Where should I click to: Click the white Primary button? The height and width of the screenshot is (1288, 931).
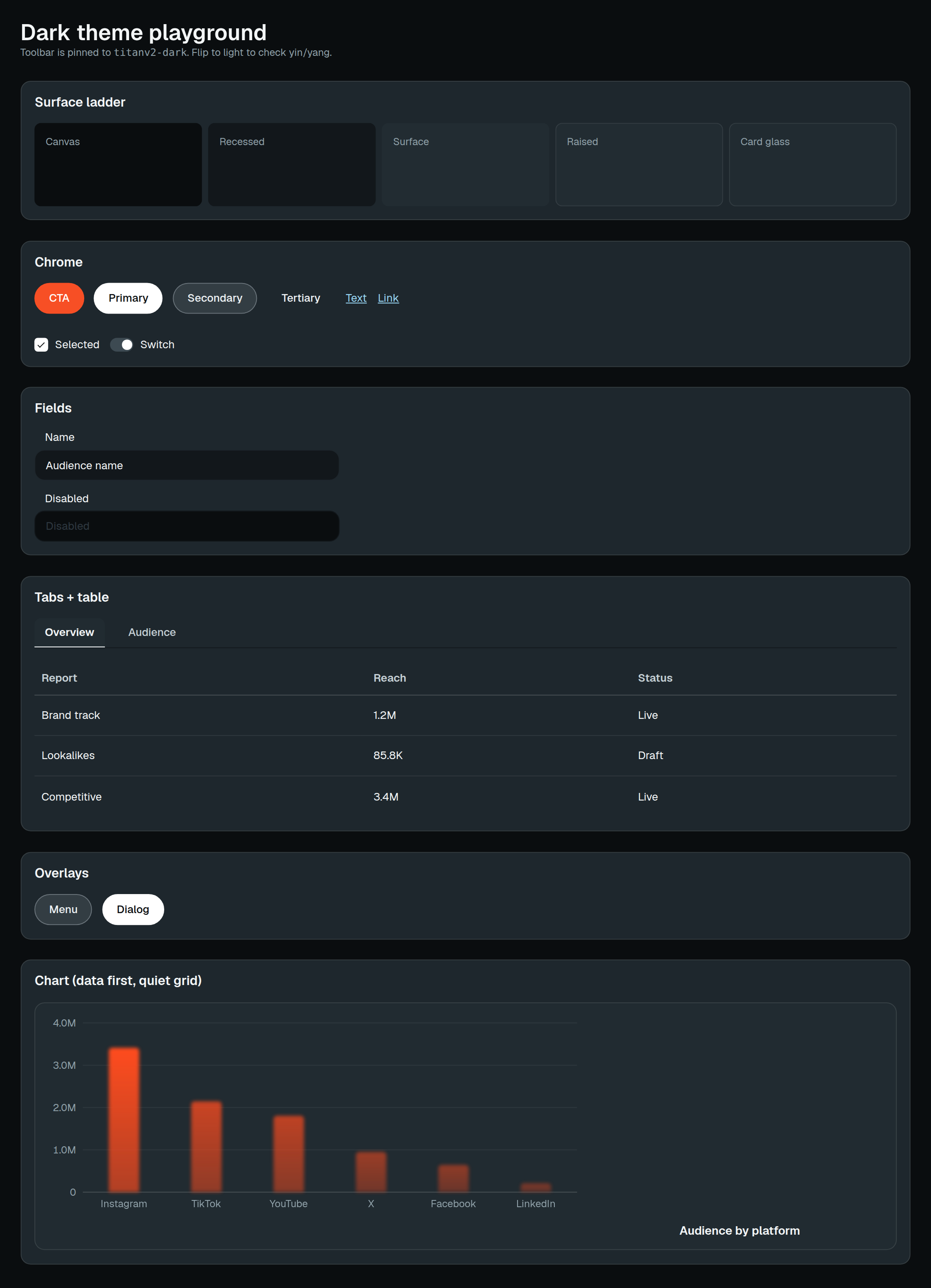(128, 298)
